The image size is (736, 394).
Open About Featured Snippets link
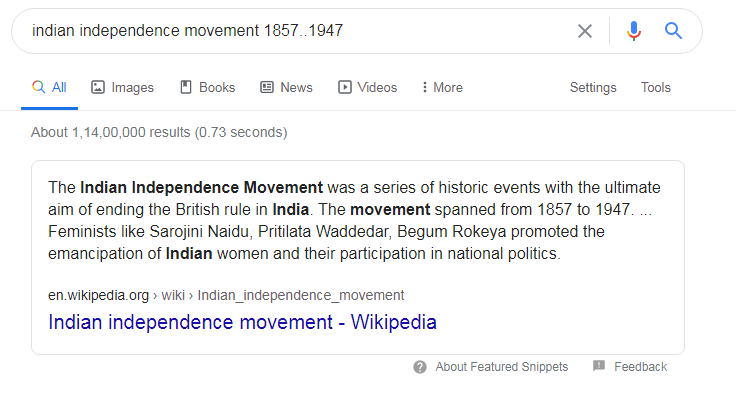(x=501, y=367)
